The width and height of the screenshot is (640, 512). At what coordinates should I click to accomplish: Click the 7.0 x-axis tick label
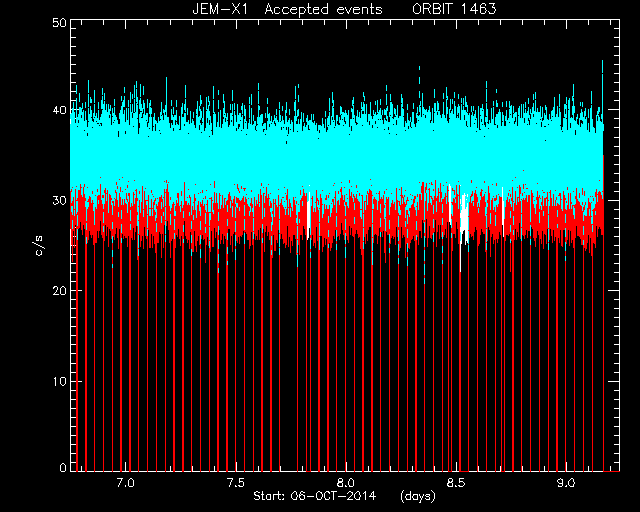pos(125,483)
